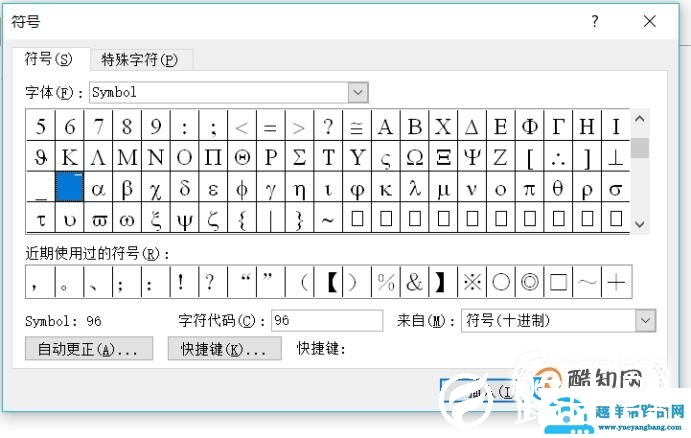Select the vertical bar symbol in grid
The image size is (691, 438).
pos(271,218)
